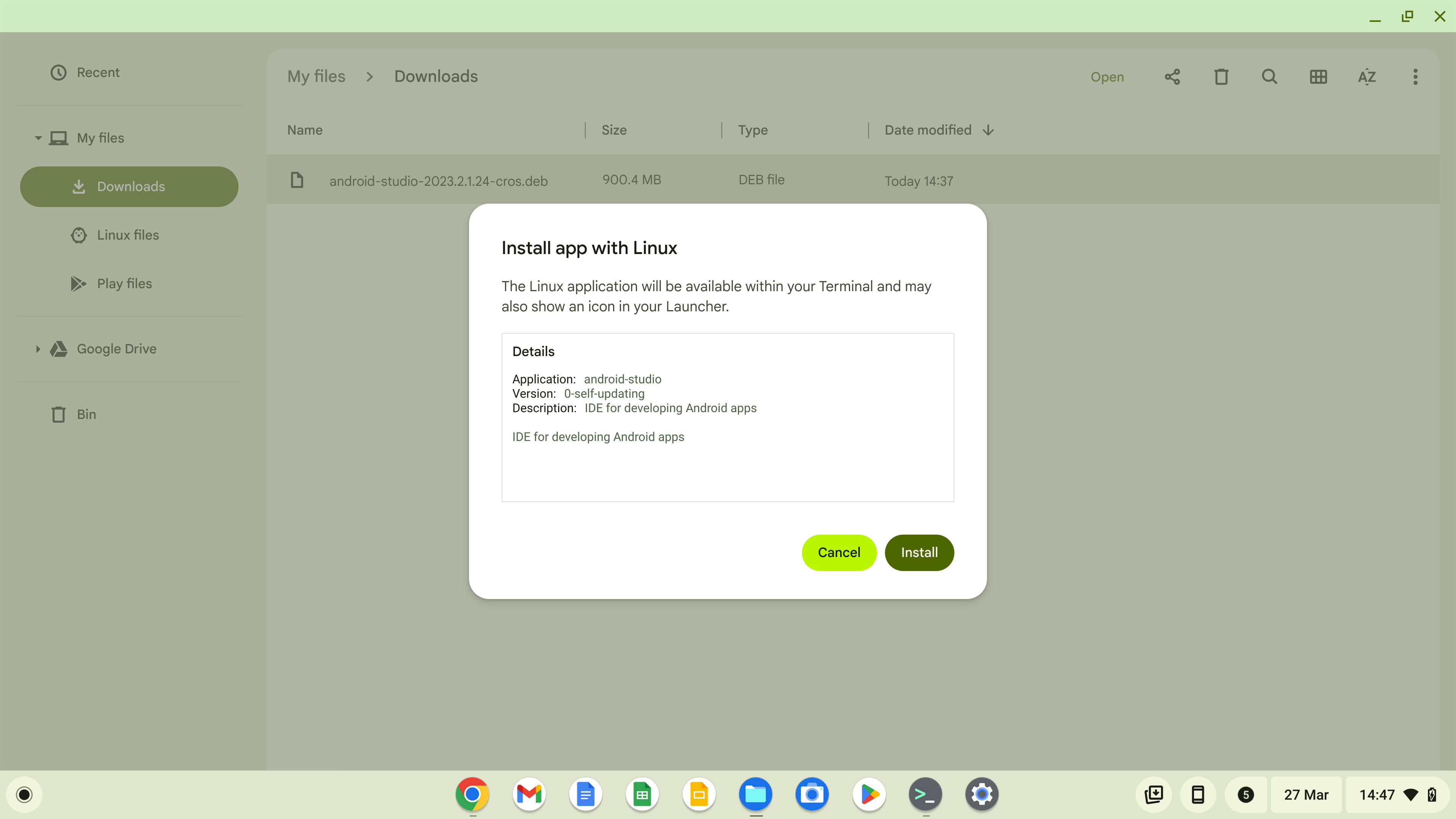Install android-studio with Linux

(x=919, y=552)
